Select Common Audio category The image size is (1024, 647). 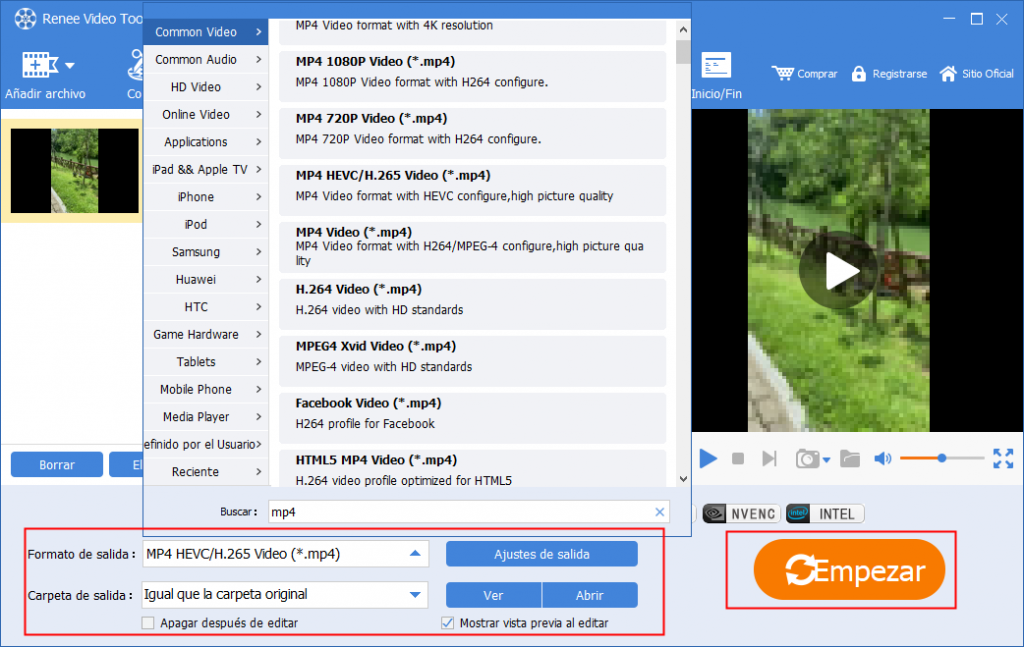(197, 59)
